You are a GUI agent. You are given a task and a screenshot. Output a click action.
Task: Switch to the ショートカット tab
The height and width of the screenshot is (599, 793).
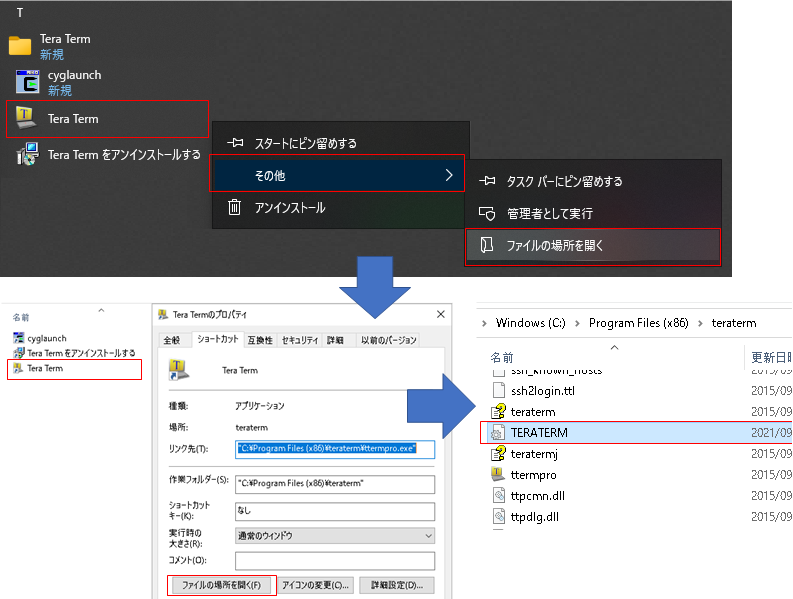tap(217, 339)
